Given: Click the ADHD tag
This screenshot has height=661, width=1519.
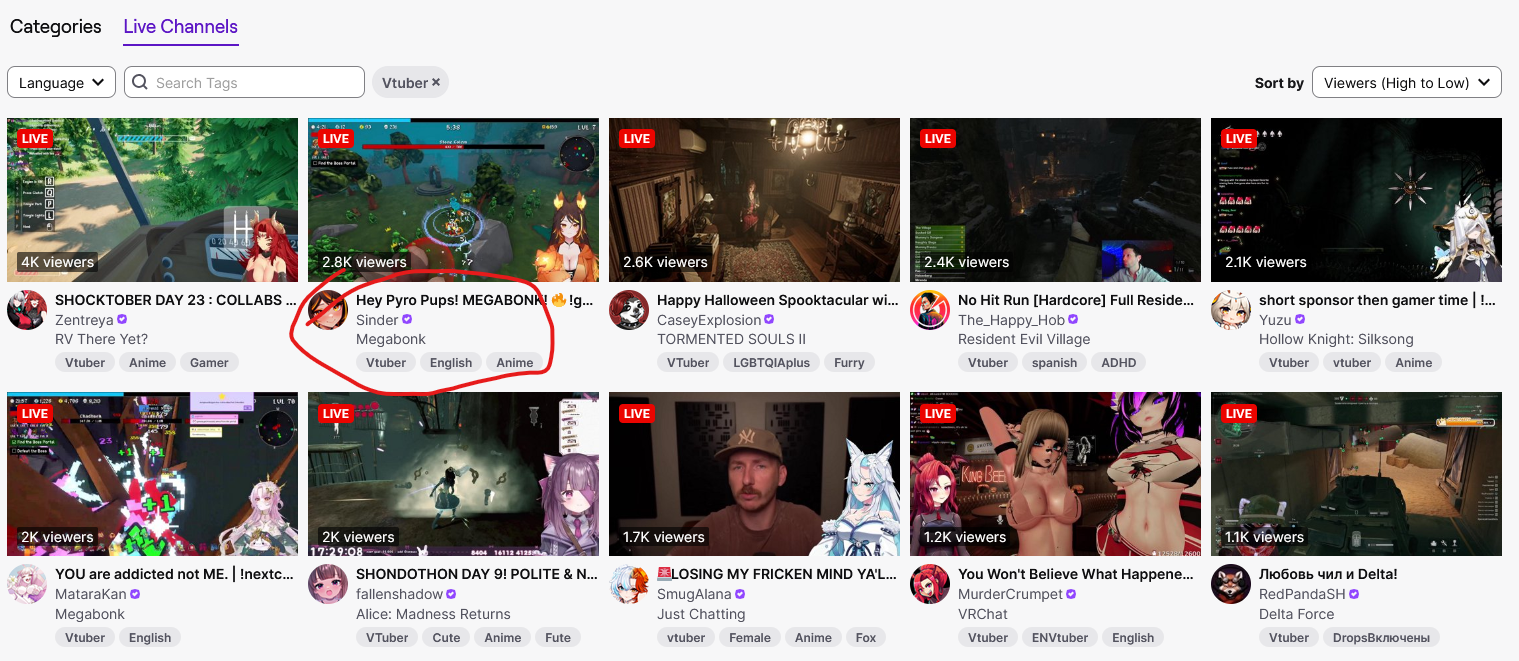Looking at the screenshot, I should pos(1118,363).
